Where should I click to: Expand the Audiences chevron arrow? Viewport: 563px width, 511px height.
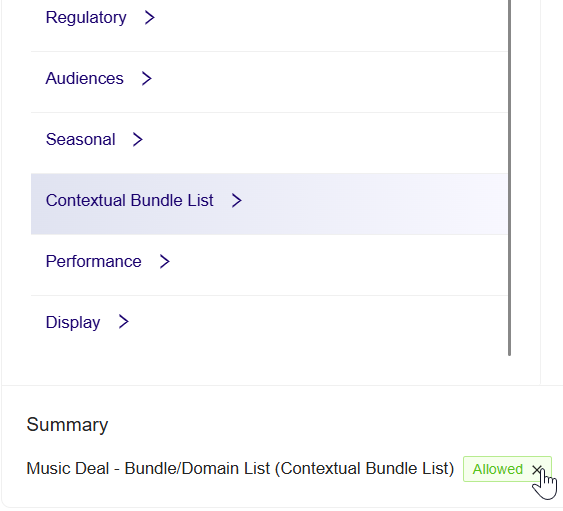coord(146,78)
